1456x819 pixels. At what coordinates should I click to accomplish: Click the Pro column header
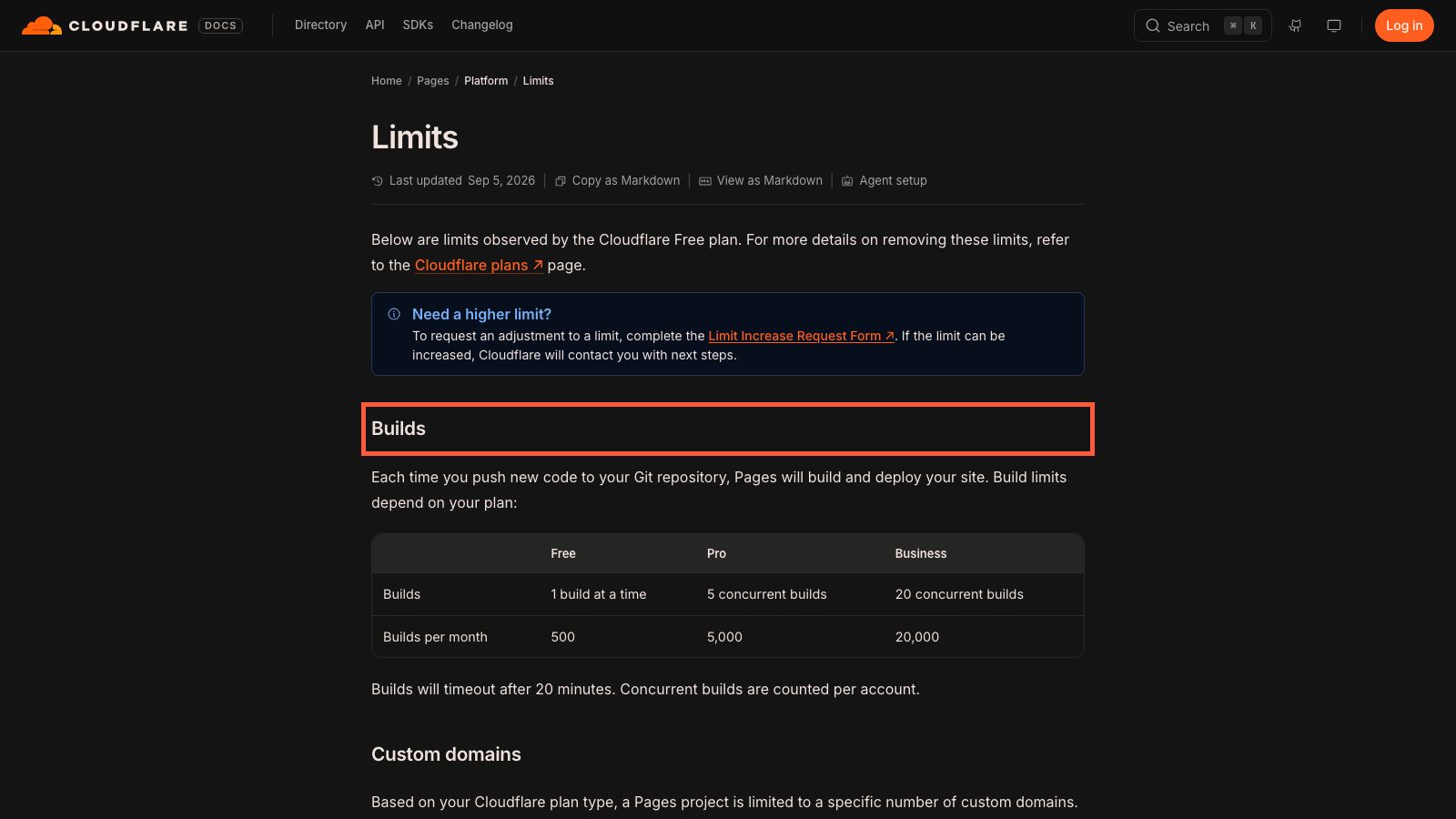point(716,553)
